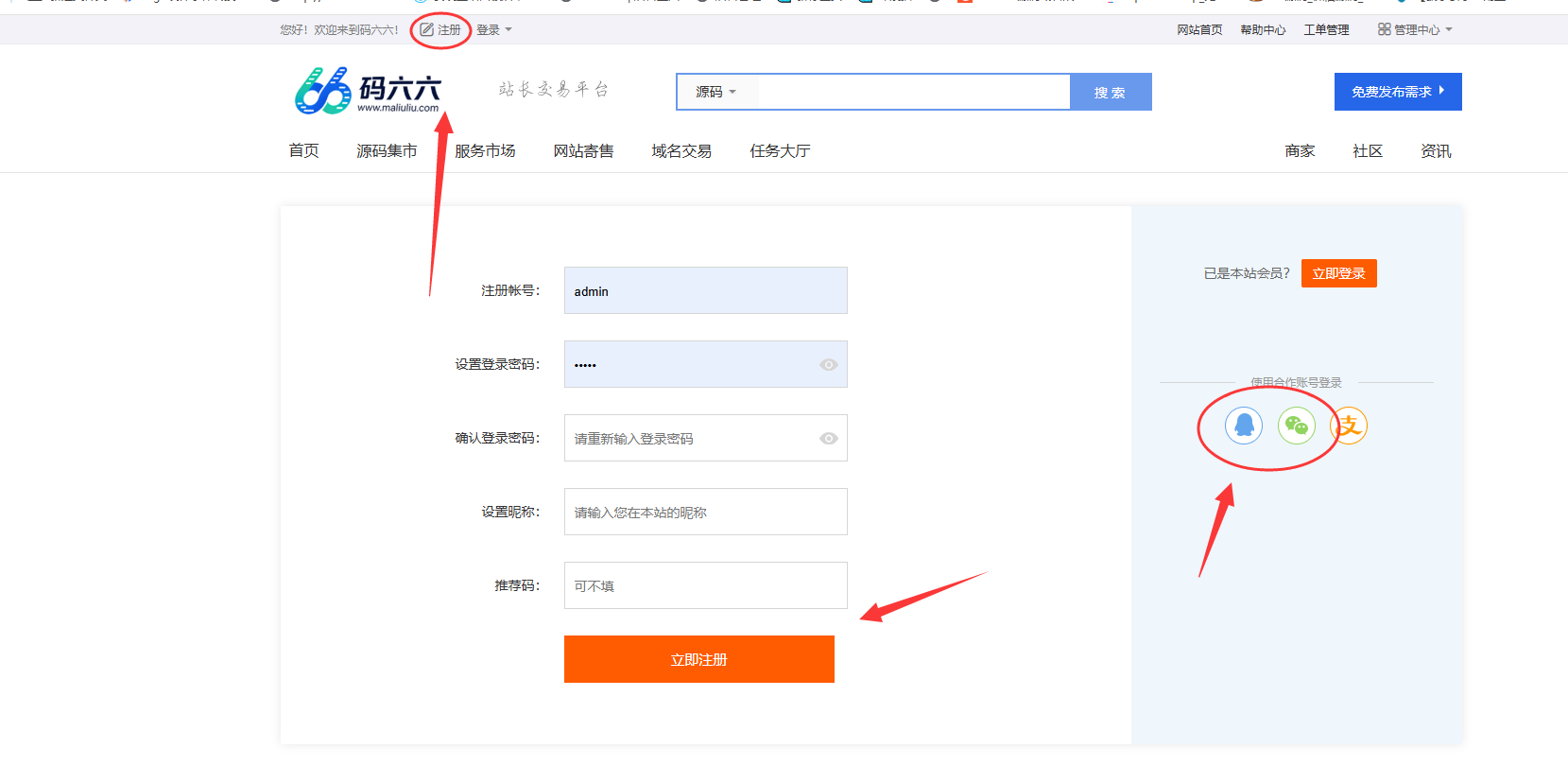Expand the 管理中心 dropdown menu
The height and width of the screenshot is (766, 1568).
(x=1448, y=29)
